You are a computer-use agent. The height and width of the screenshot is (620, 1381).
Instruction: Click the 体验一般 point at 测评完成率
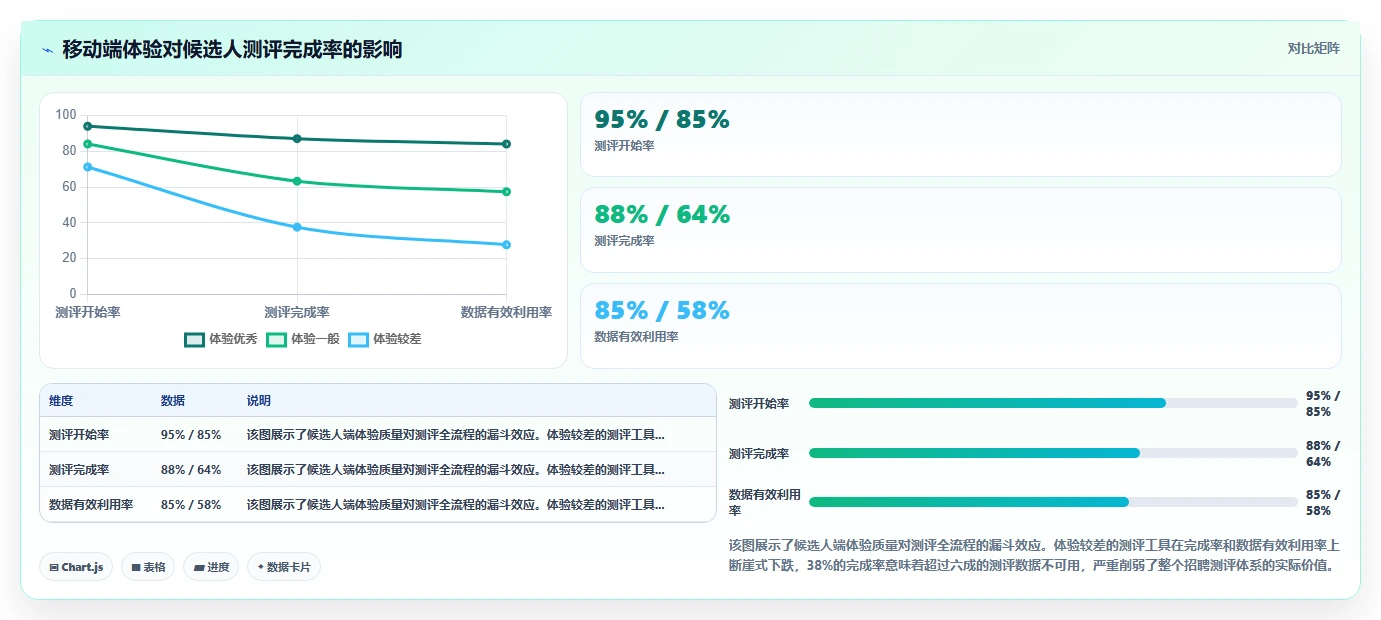pos(297,181)
